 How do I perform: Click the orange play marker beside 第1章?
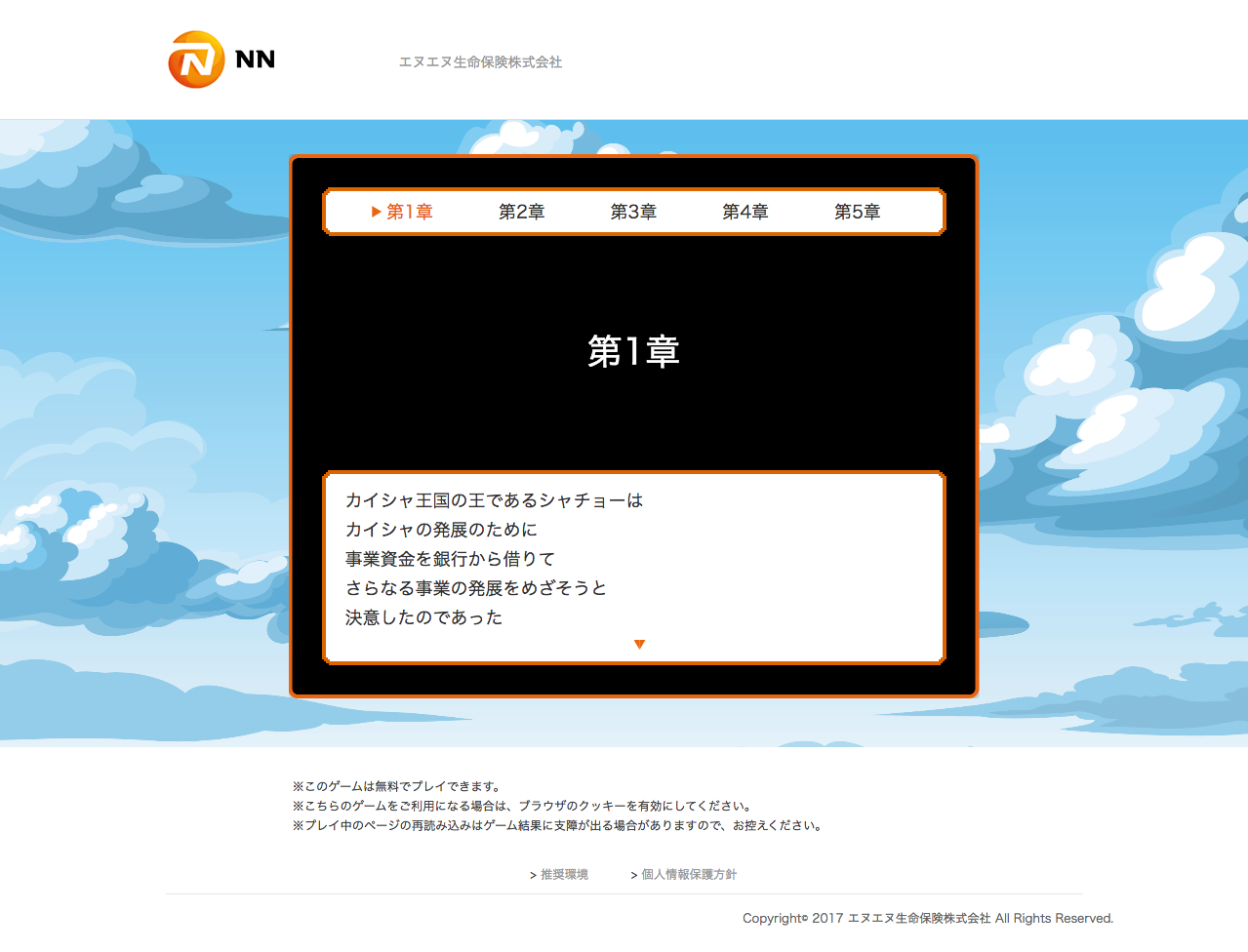(376, 212)
